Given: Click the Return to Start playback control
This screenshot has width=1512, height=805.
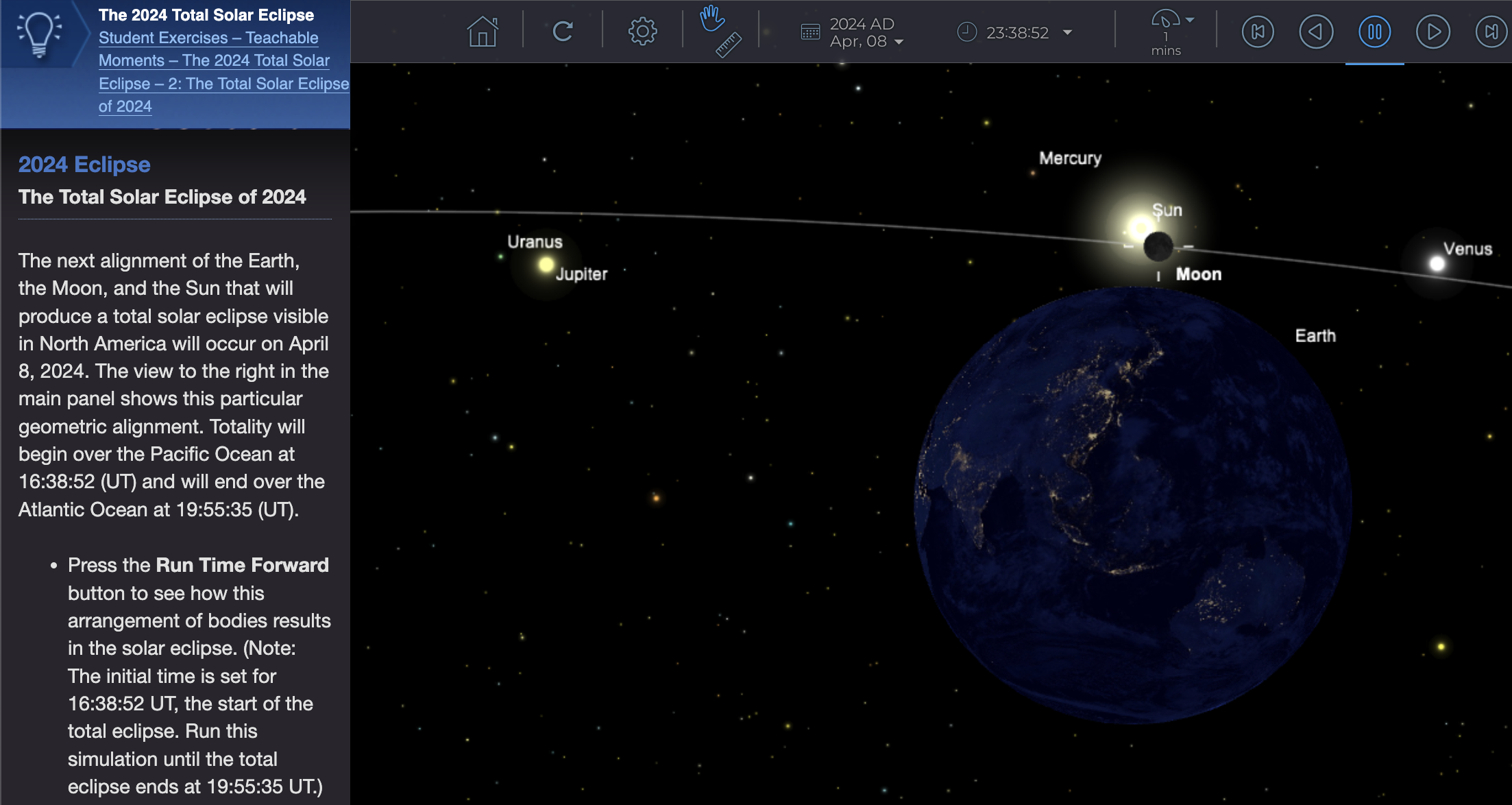Looking at the screenshot, I should (x=1257, y=33).
